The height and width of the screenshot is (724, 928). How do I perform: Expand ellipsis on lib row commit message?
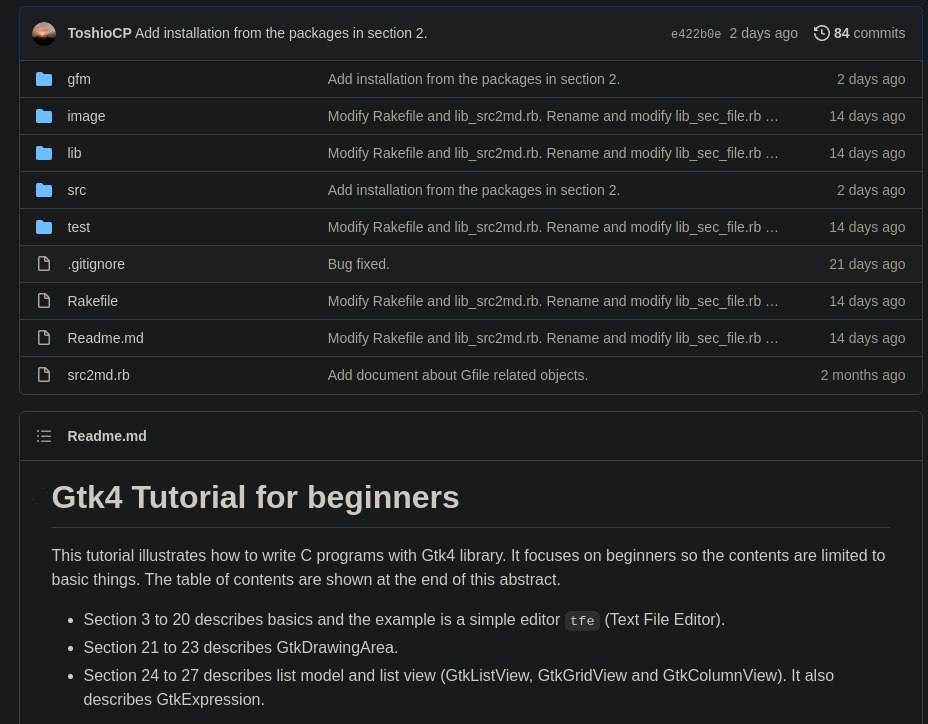tap(772, 155)
